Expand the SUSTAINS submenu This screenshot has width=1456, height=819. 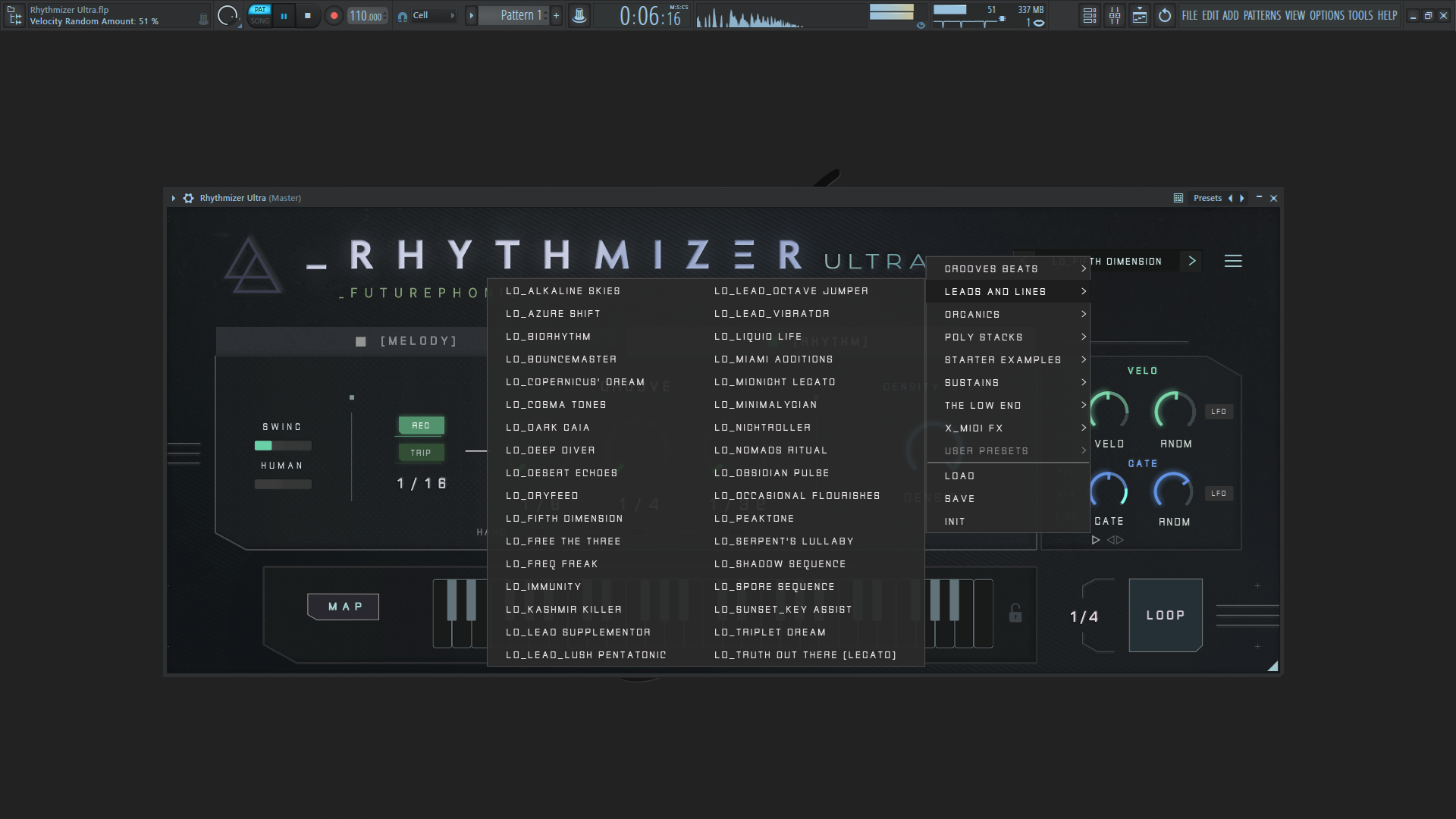click(1009, 382)
